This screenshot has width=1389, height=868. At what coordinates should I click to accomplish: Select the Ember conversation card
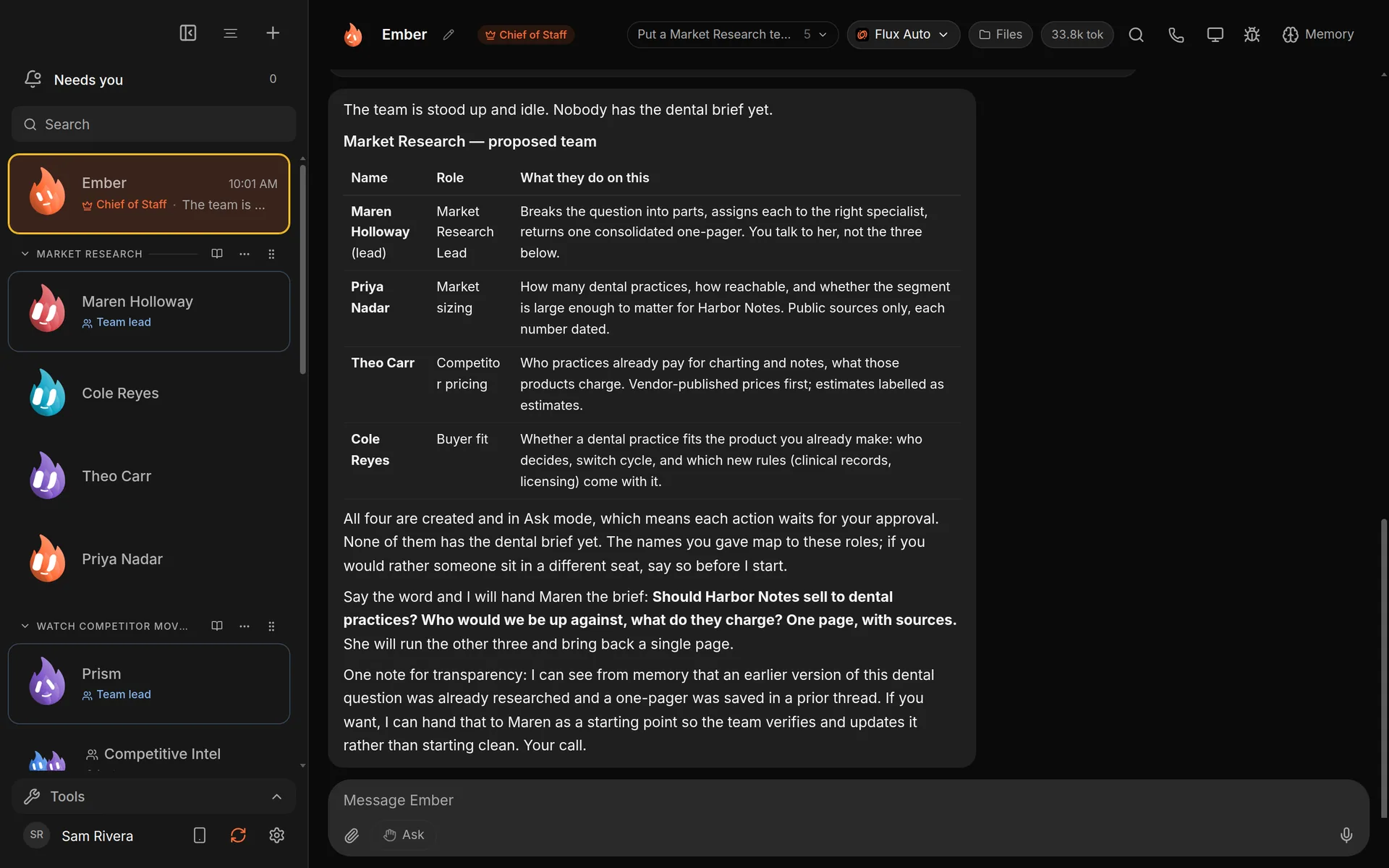(149, 194)
